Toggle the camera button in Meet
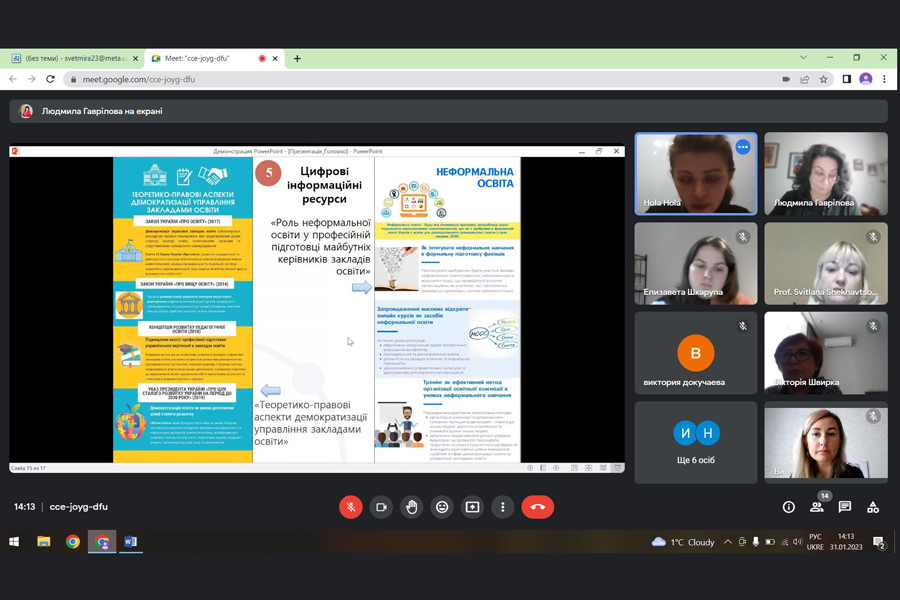Viewport: 900px width, 600px height. [x=381, y=507]
